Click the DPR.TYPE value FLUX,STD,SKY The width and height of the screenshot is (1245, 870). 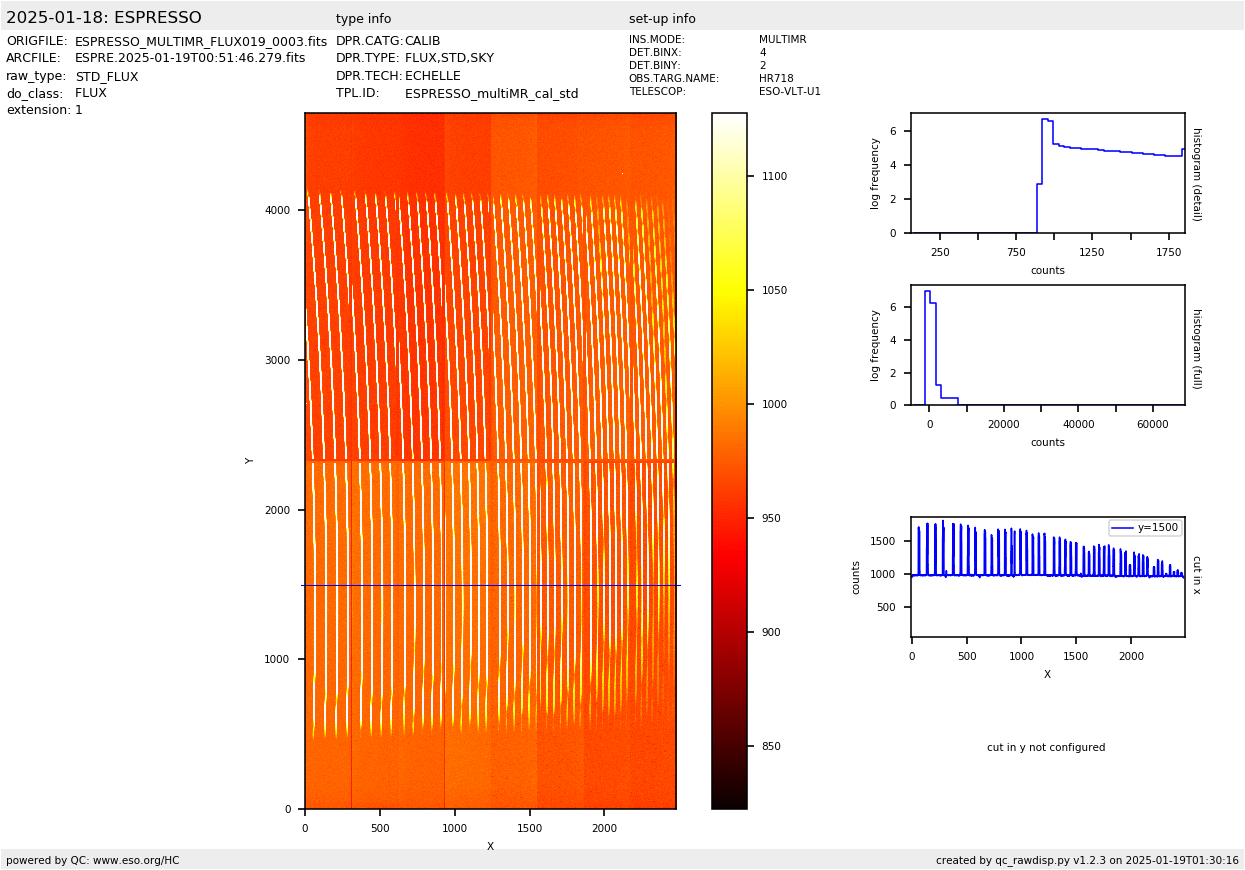click(x=449, y=59)
